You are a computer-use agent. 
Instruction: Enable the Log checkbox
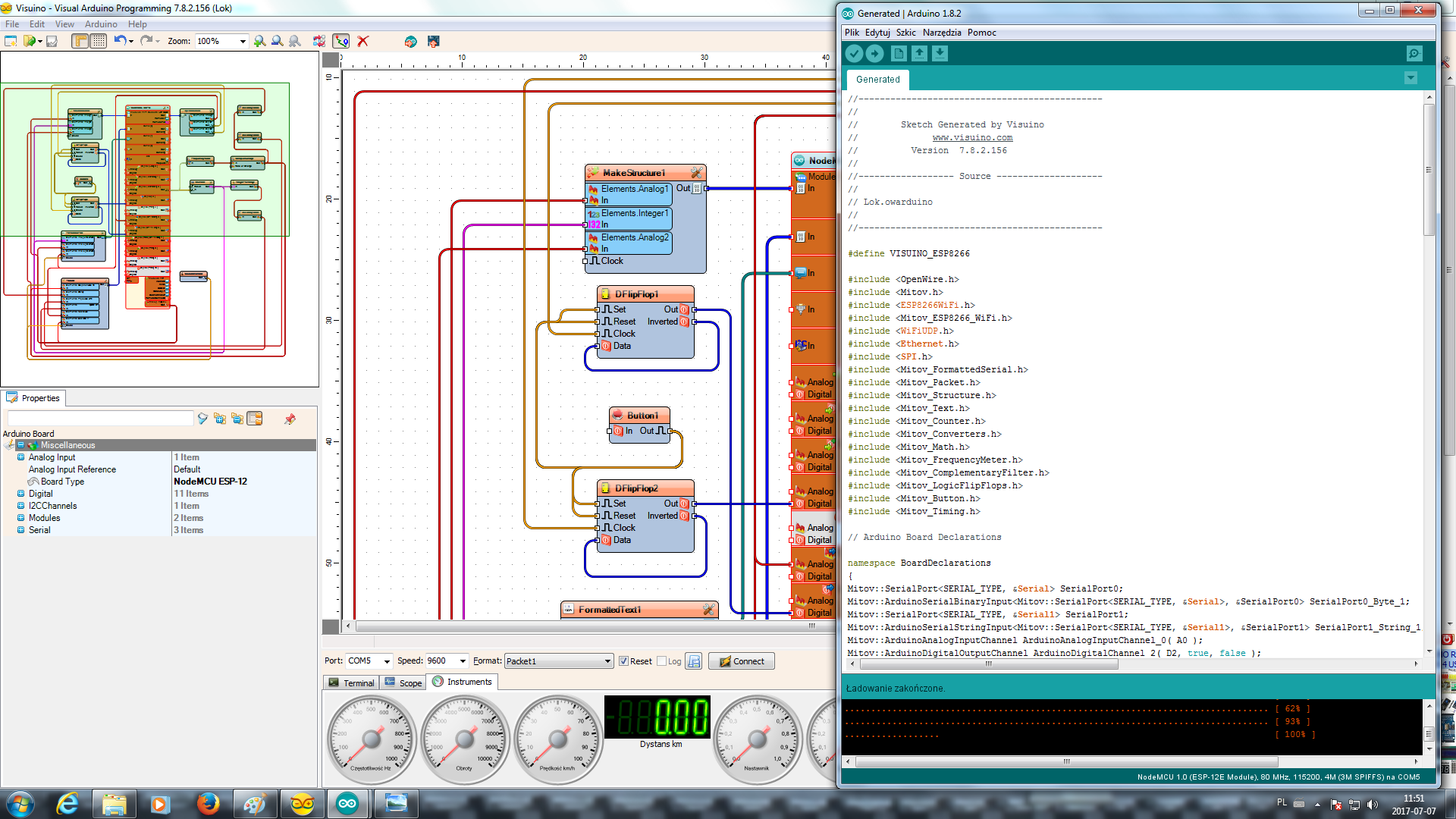[661, 661]
